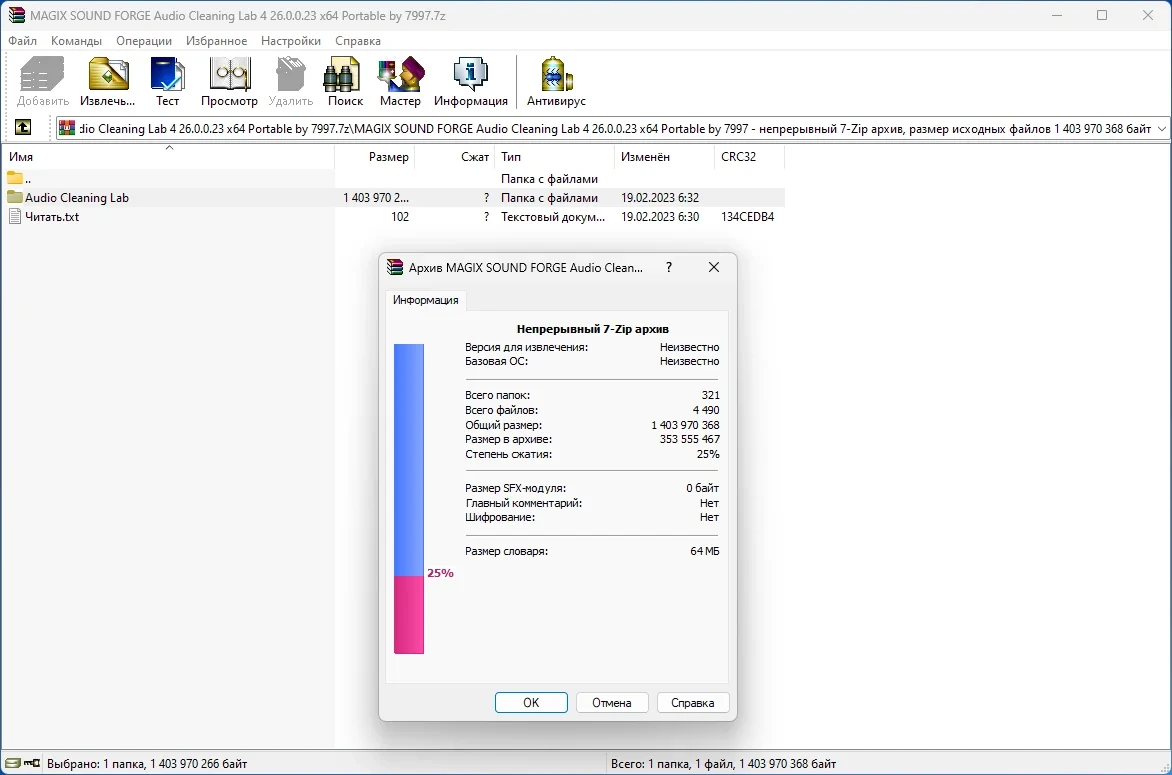Click the 'Всего папок' value '321'
1172x775 pixels.
pos(711,395)
